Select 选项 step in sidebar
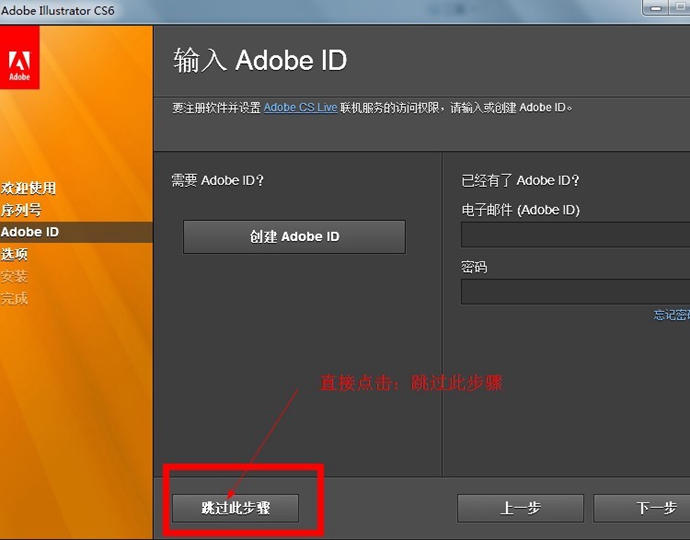Image resolution: width=690 pixels, height=540 pixels. click(x=14, y=254)
